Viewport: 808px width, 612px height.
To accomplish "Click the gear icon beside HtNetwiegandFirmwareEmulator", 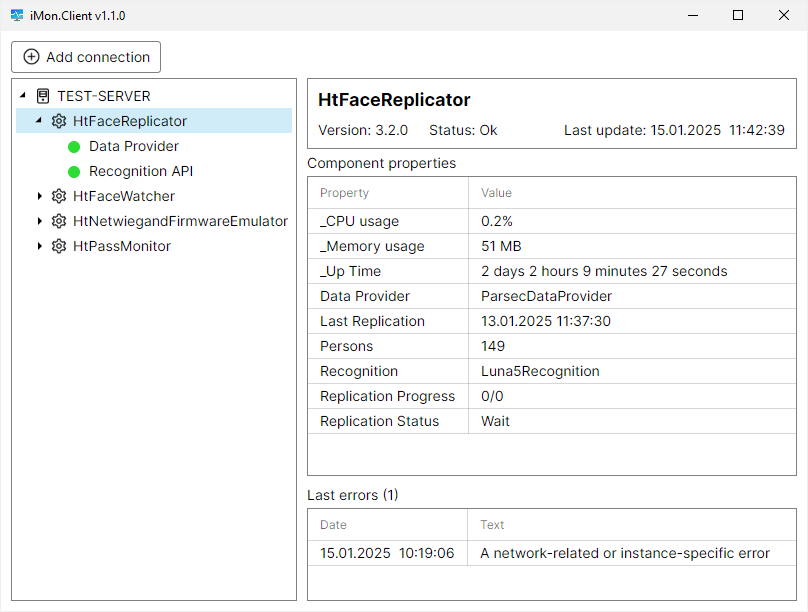I will click(59, 221).
